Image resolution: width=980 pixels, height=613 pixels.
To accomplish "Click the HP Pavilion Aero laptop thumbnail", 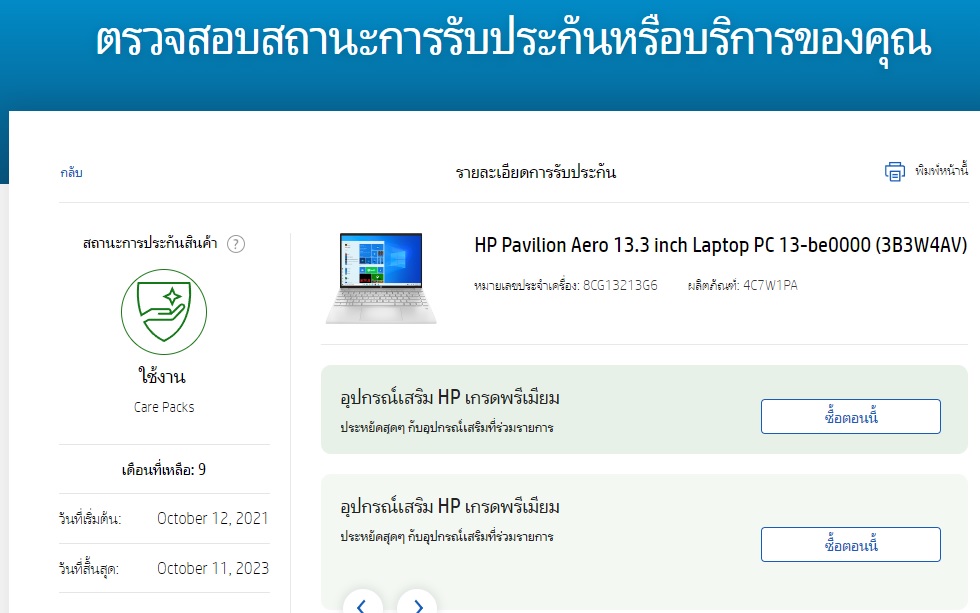I will point(381,278).
